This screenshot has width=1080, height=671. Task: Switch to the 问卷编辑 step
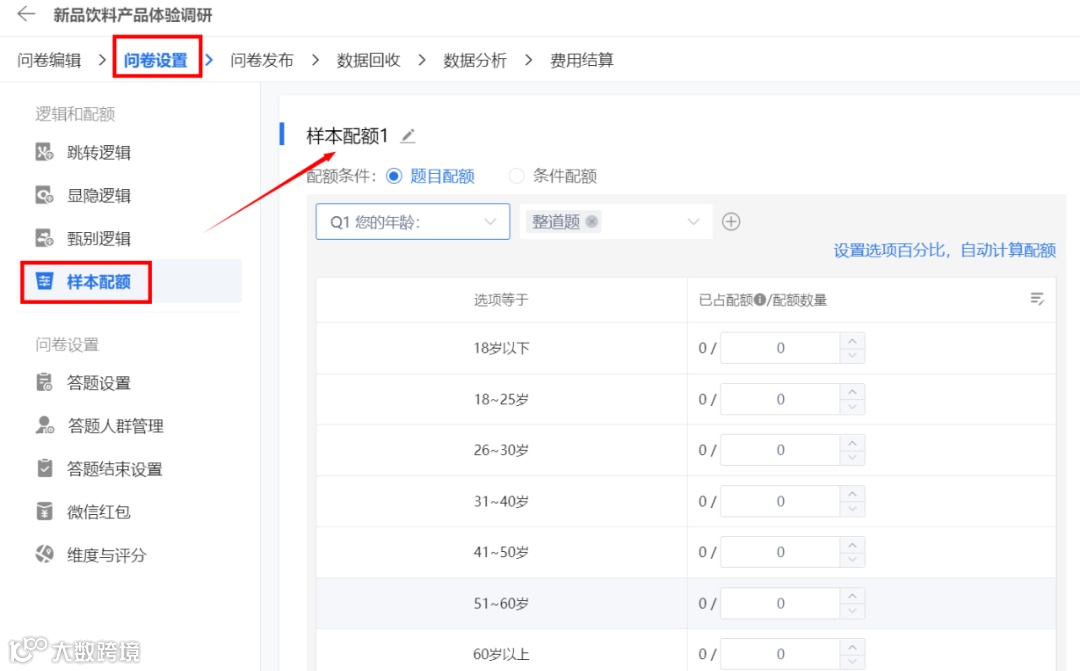[49, 61]
